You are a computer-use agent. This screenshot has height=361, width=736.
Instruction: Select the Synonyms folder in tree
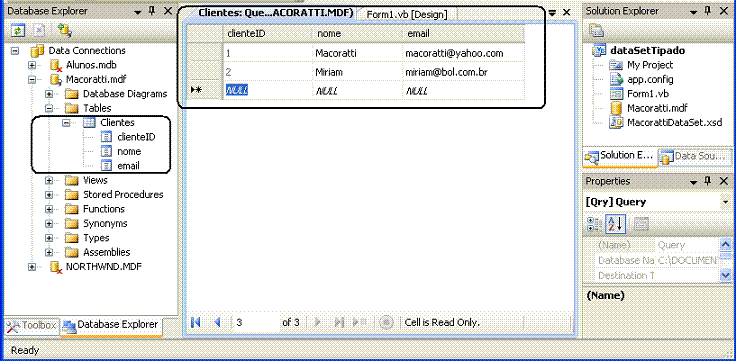(105, 223)
